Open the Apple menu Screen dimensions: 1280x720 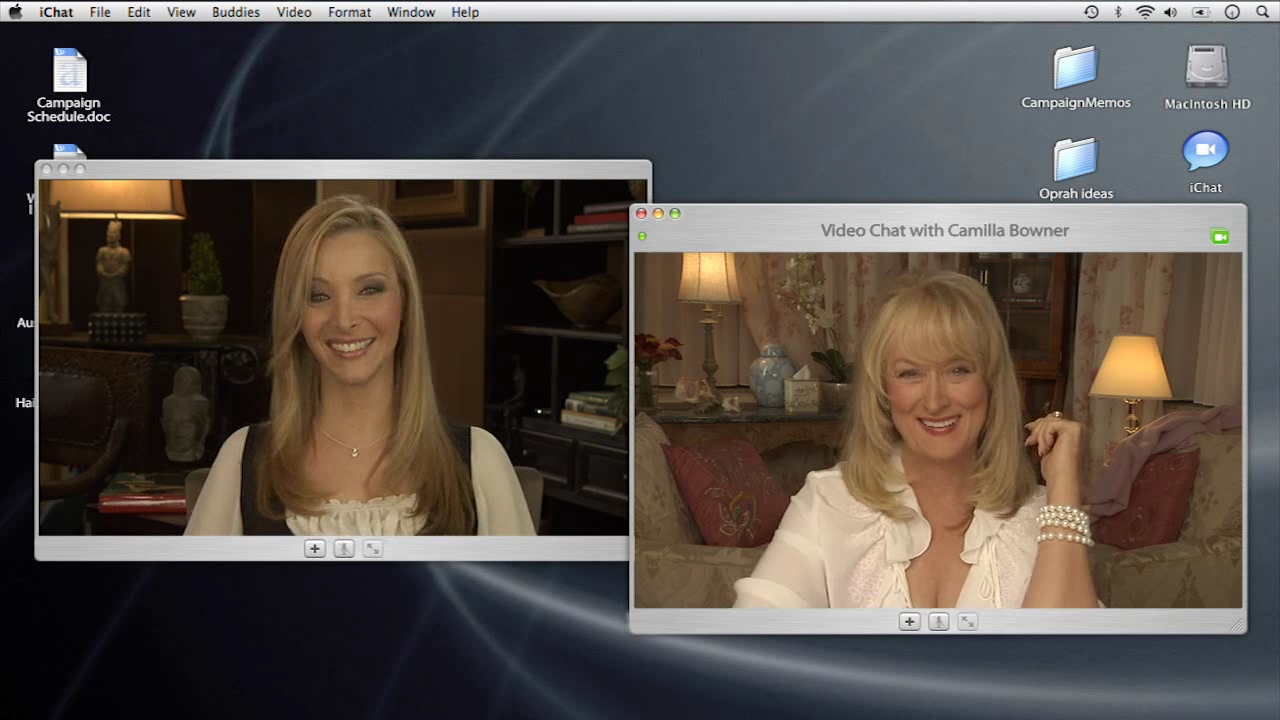point(15,12)
